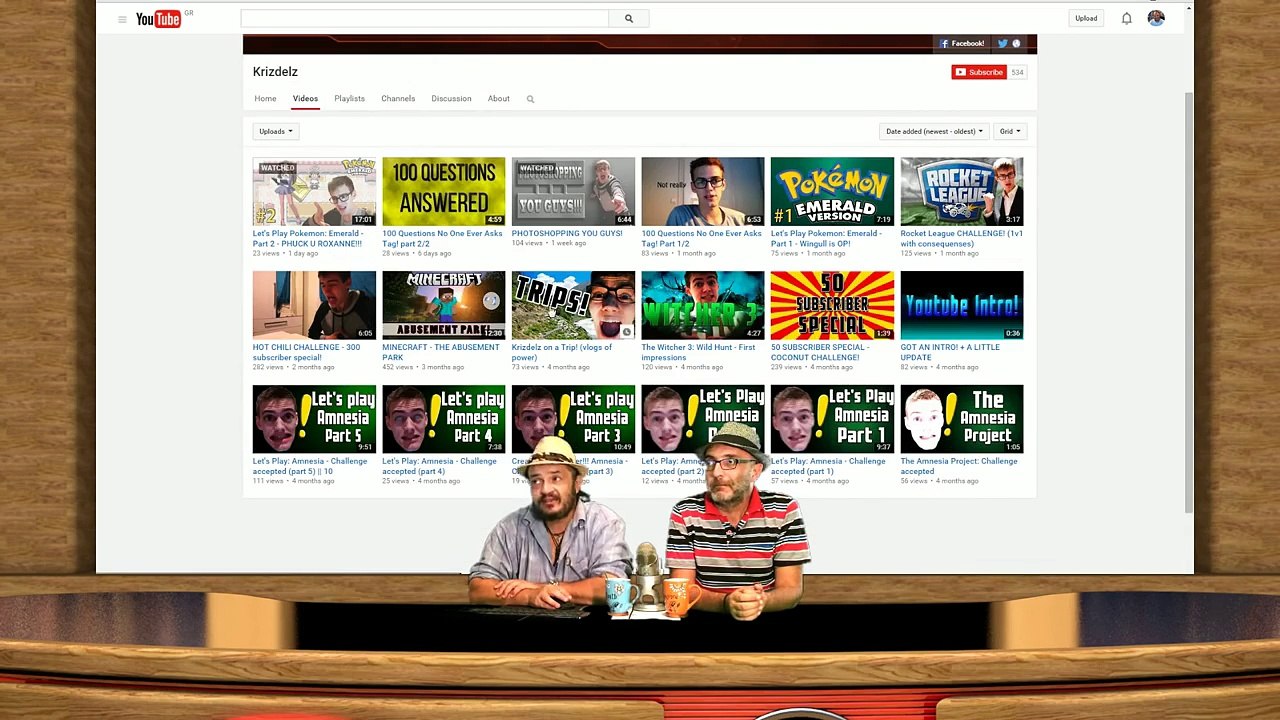The width and height of the screenshot is (1280, 720).
Task: Open the 'Not really' 6:53 video thumbnail
Action: [x=703, y=191]
